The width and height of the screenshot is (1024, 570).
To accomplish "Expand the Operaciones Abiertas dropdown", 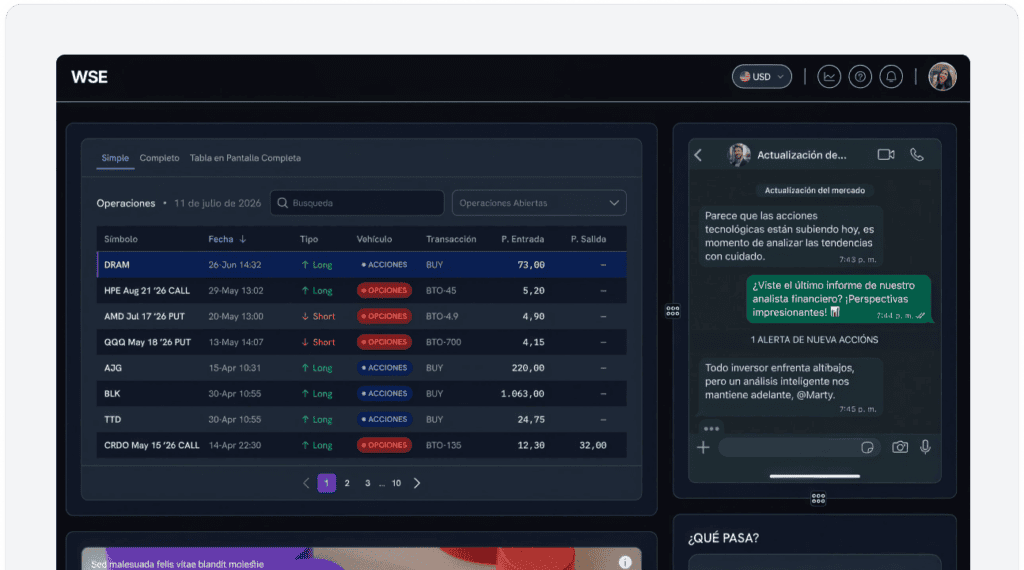I will pyautogui.click(x=539, y=203).
